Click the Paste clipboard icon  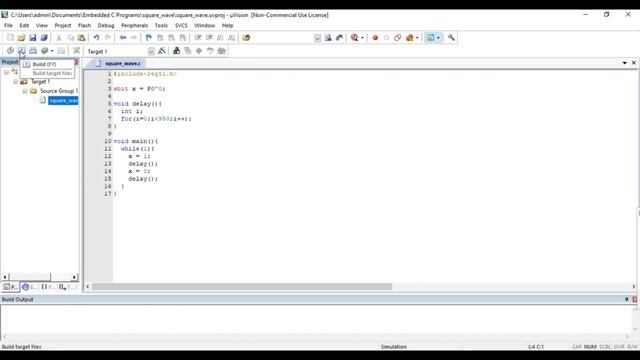82,38
